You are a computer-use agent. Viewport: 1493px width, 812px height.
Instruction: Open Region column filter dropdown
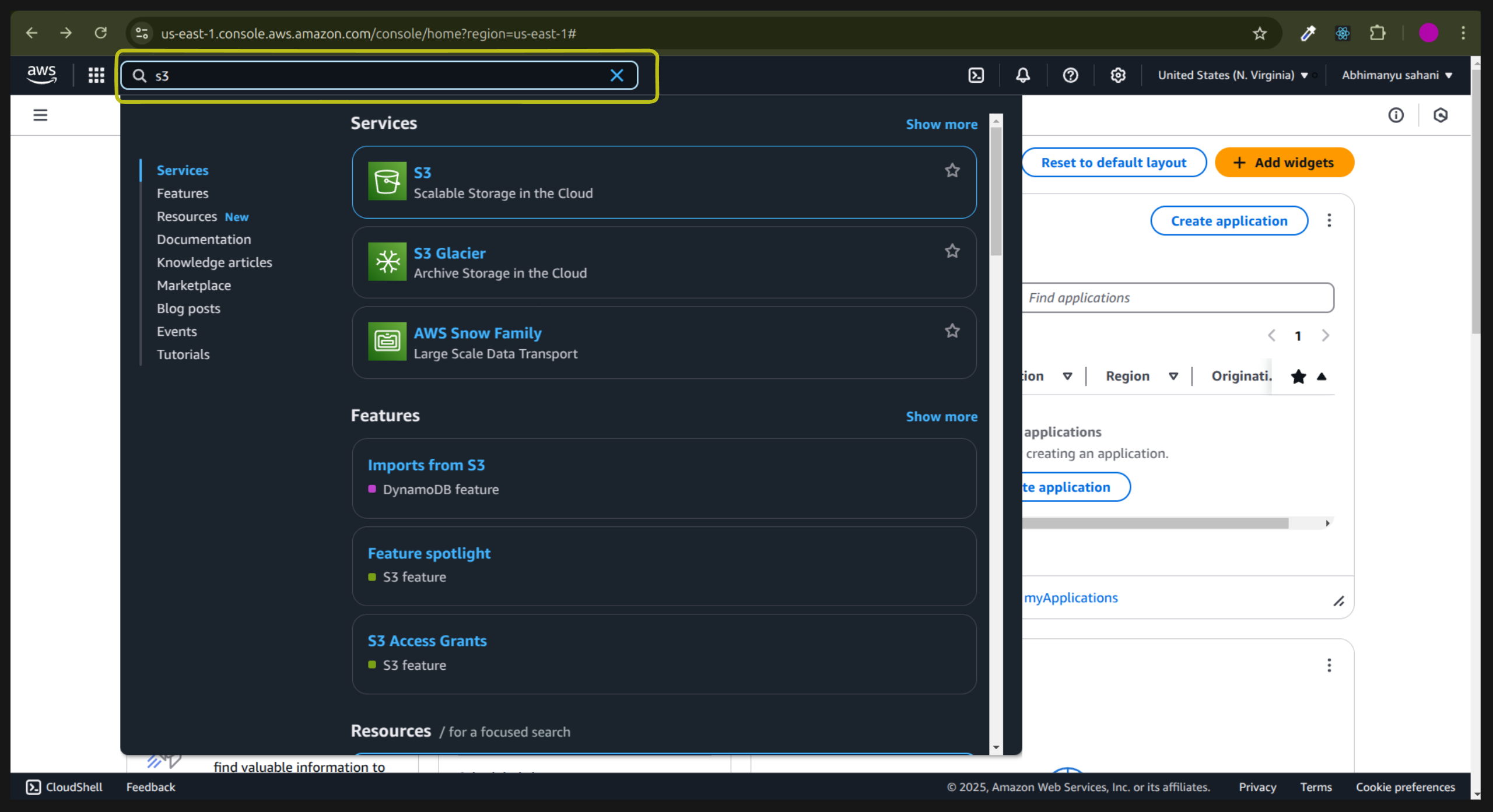1173,377
